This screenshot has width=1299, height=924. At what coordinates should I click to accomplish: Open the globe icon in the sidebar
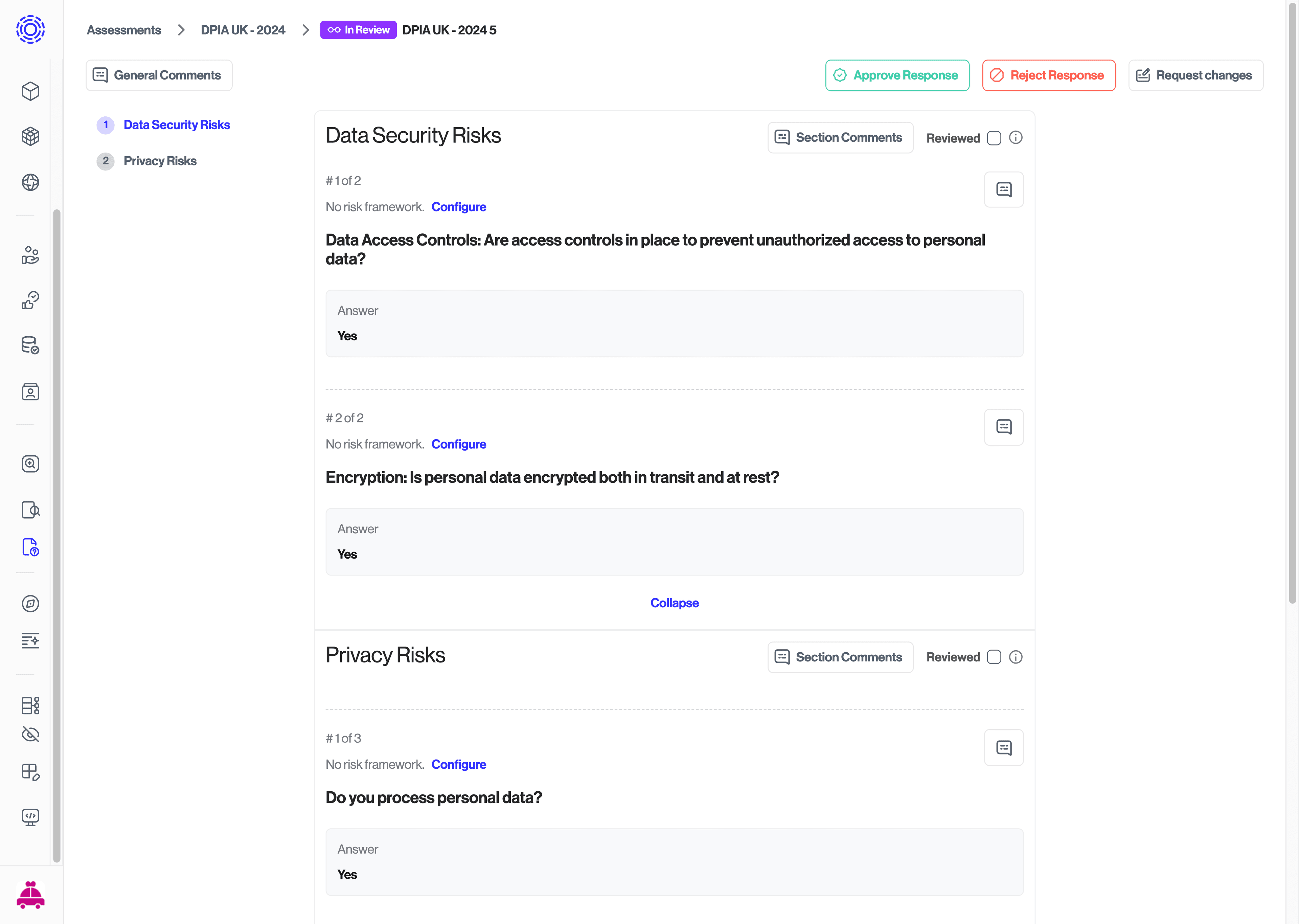[x=30, y=183]
